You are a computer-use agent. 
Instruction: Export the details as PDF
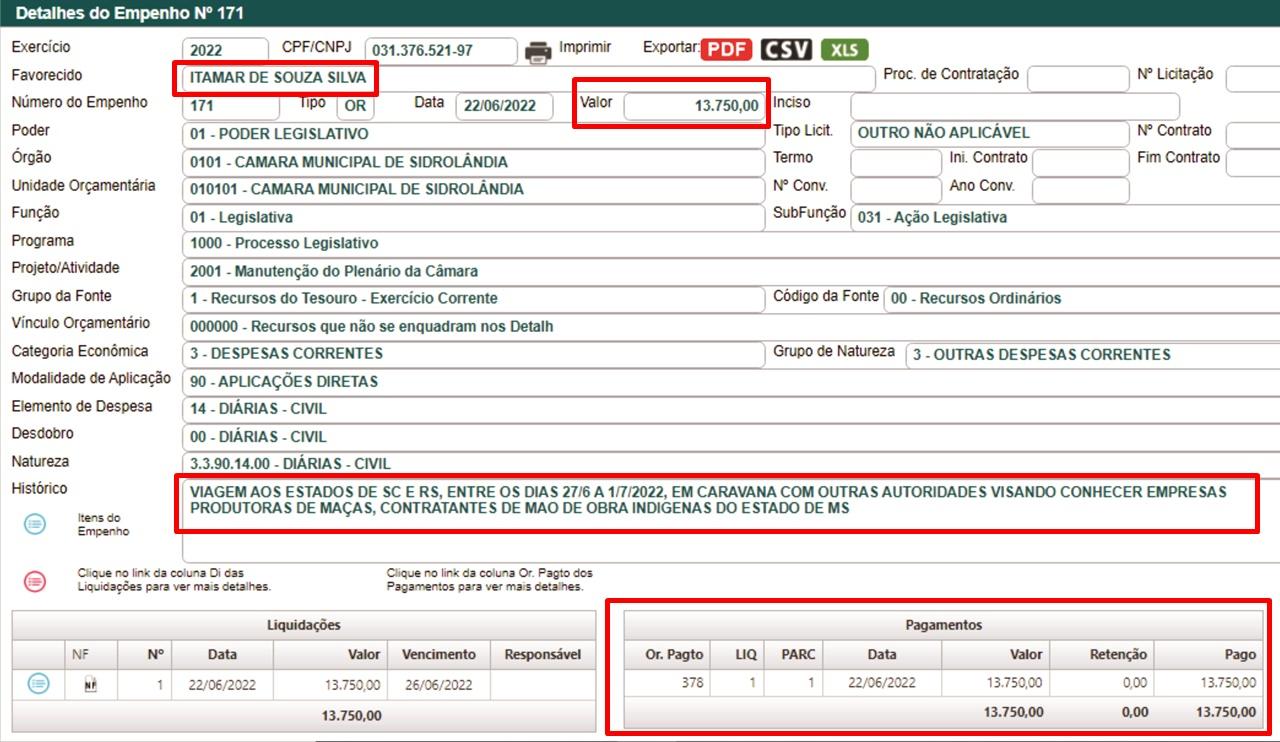pos(727,50)
